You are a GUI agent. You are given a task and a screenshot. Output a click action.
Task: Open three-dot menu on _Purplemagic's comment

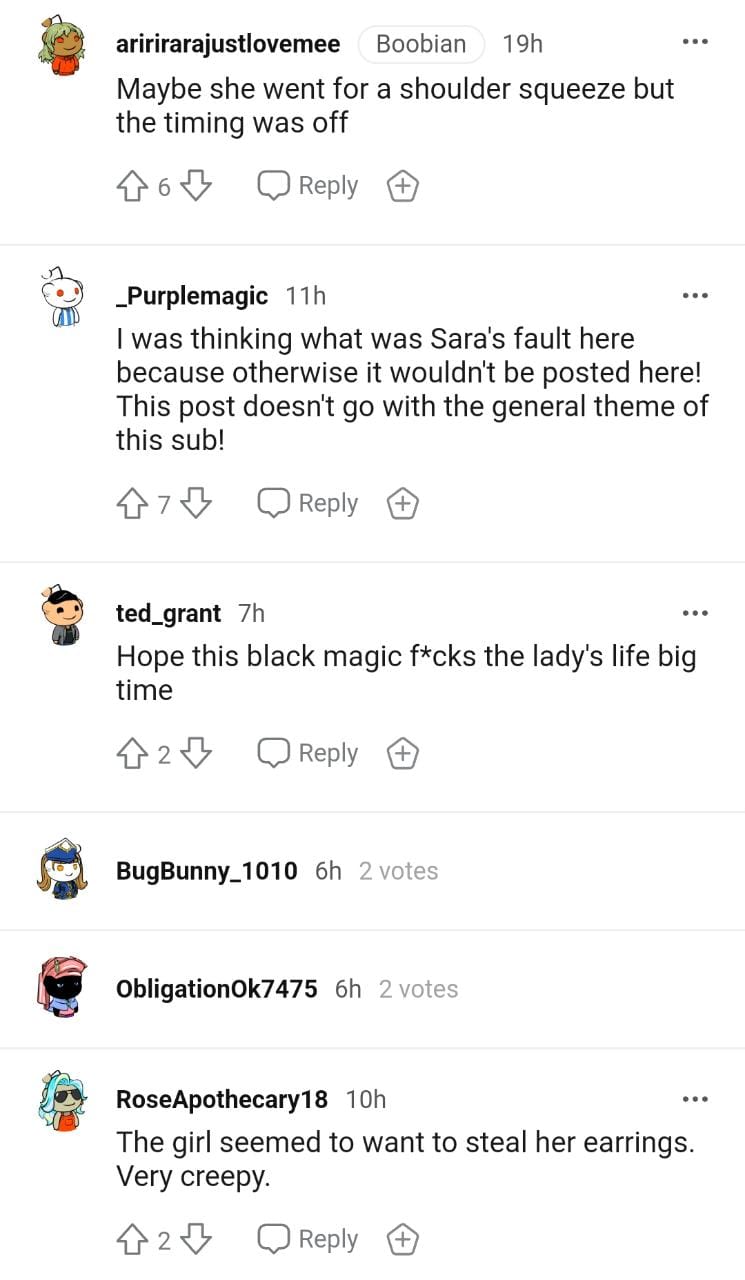694,295
